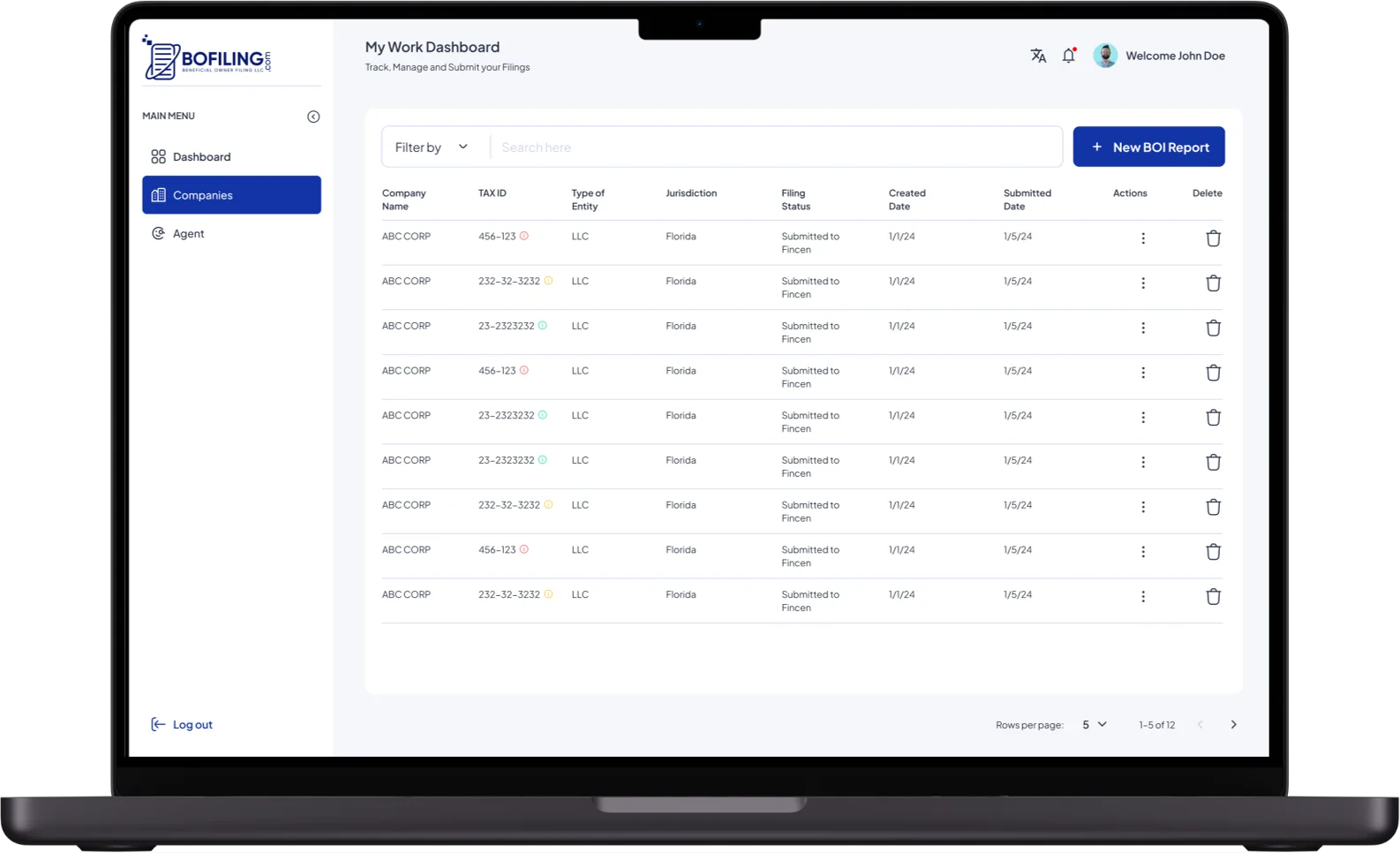Delete the first row's ABC CORP entry
Viewport: 1400px width, 853px height.
pos(1214,238)
